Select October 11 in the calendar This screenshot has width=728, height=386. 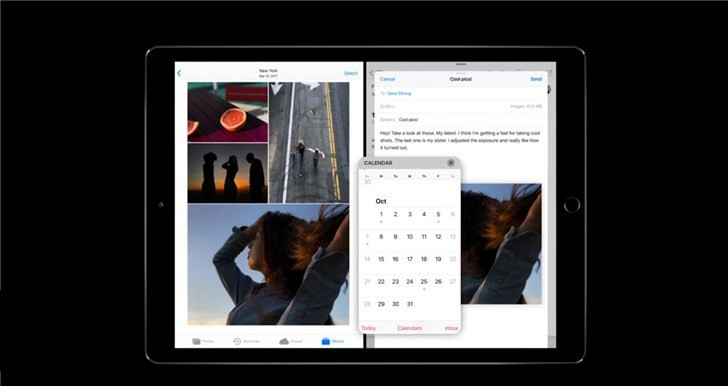pos(424,237)
